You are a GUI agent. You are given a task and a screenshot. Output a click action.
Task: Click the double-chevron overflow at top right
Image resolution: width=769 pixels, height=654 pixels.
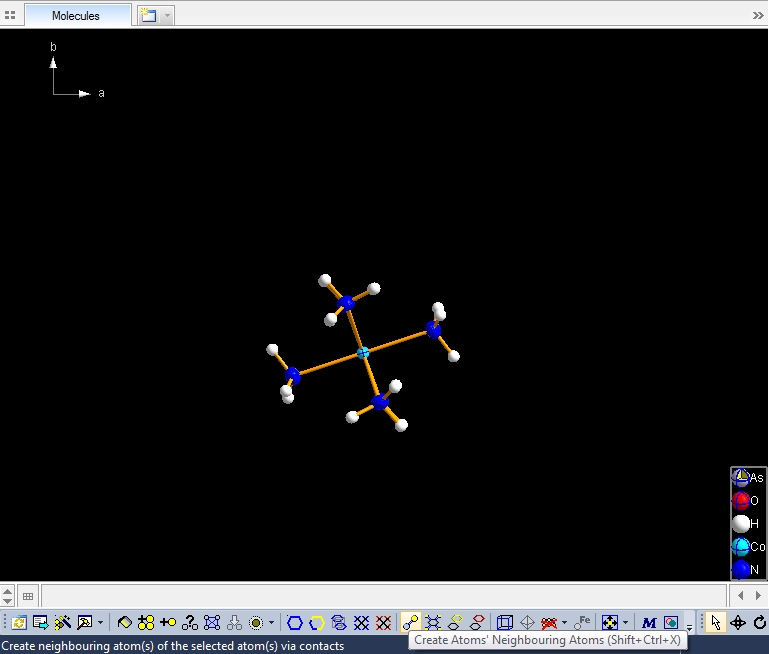tap(757, 16)
